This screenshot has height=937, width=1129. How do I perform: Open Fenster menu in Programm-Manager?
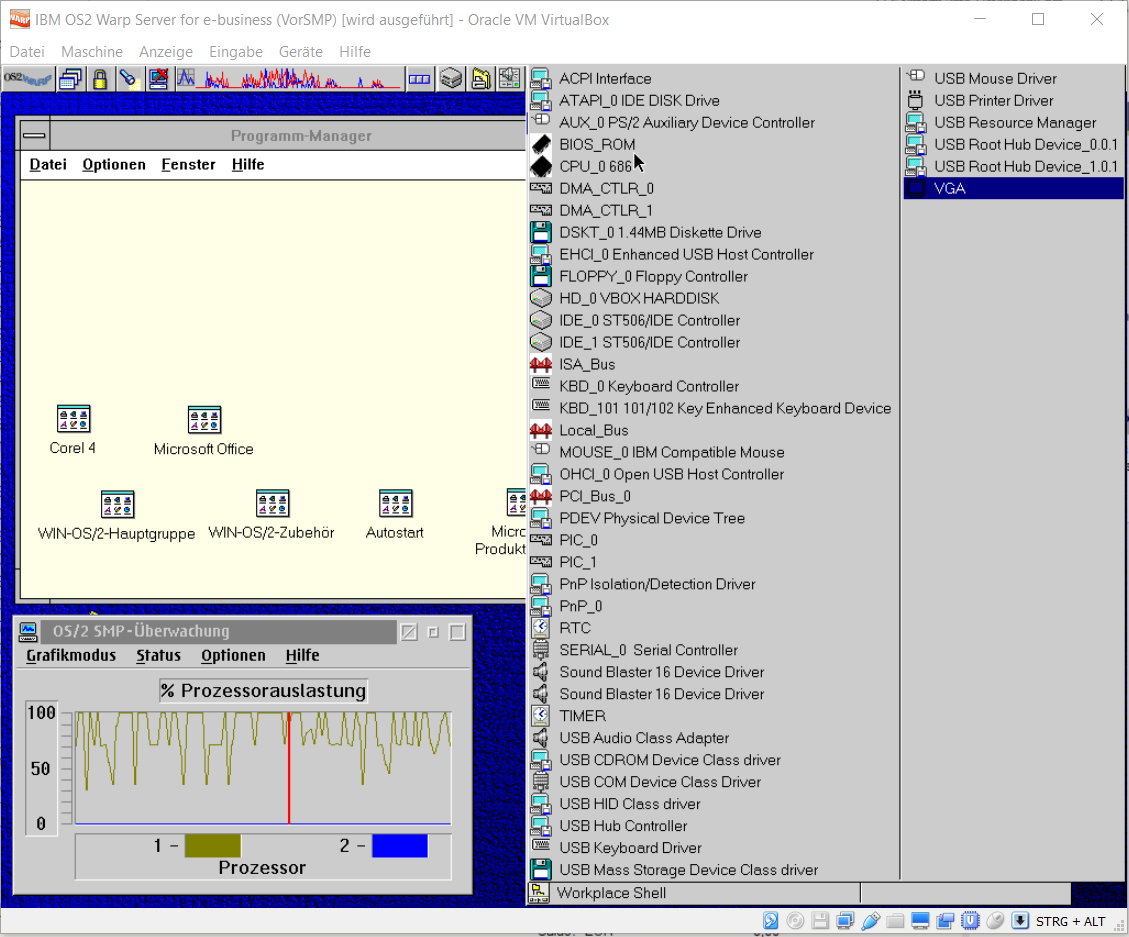coord(188,165)
